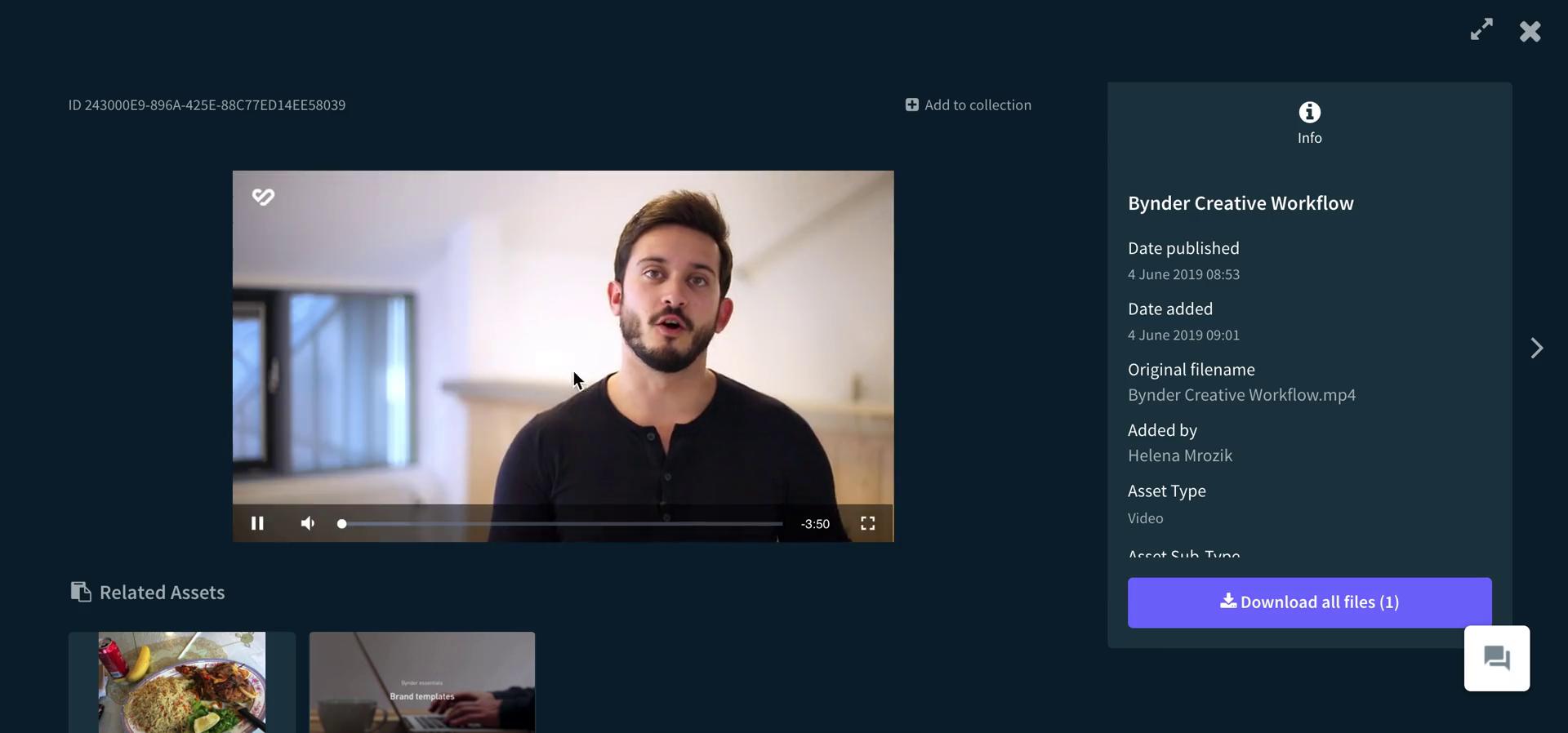Image resolution: width=1568 pixels, height=733 pixels.
Task: Go to next asset arrow
Action: point(1536,348)
